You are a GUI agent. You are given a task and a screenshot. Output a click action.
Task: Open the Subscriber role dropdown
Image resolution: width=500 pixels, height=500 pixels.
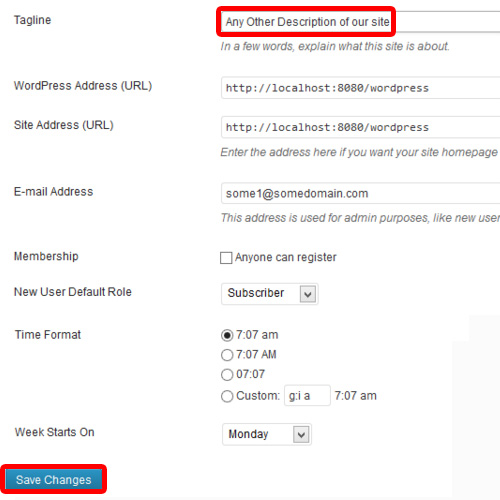[270, 294]
